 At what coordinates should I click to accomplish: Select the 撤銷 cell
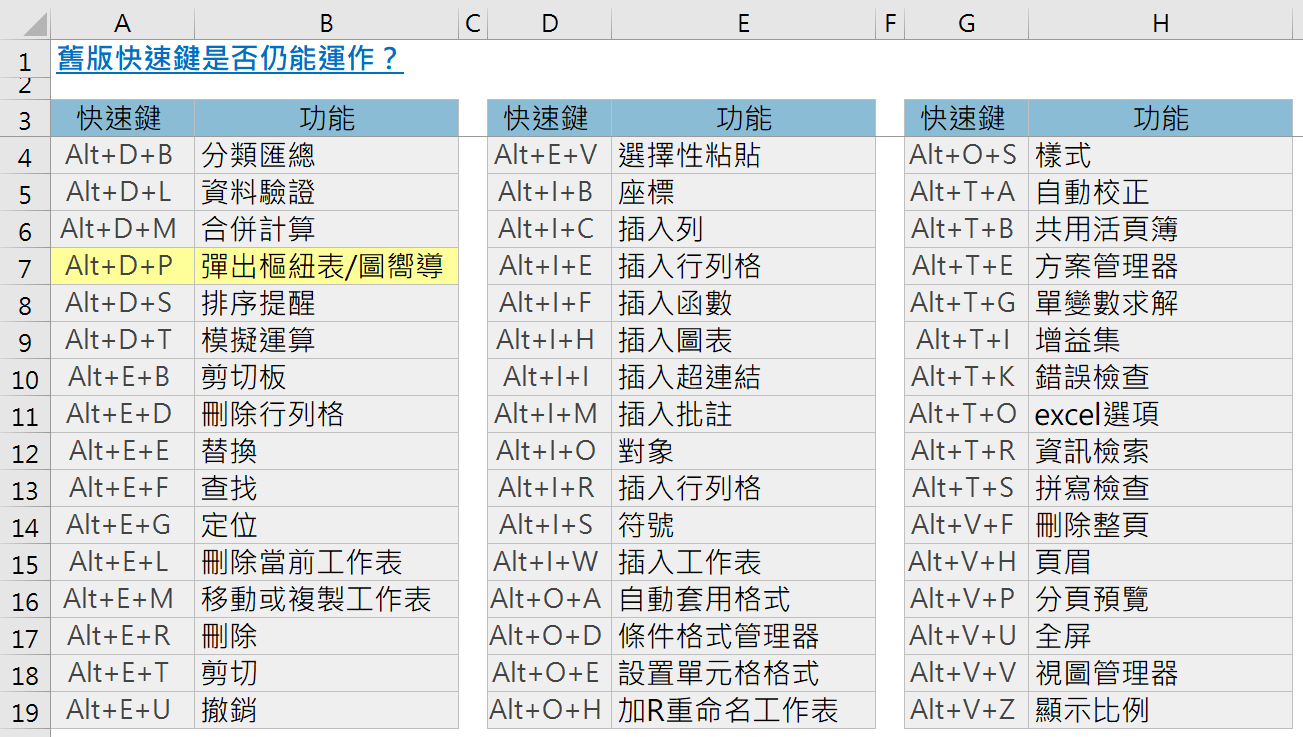[x=327, y=710]
